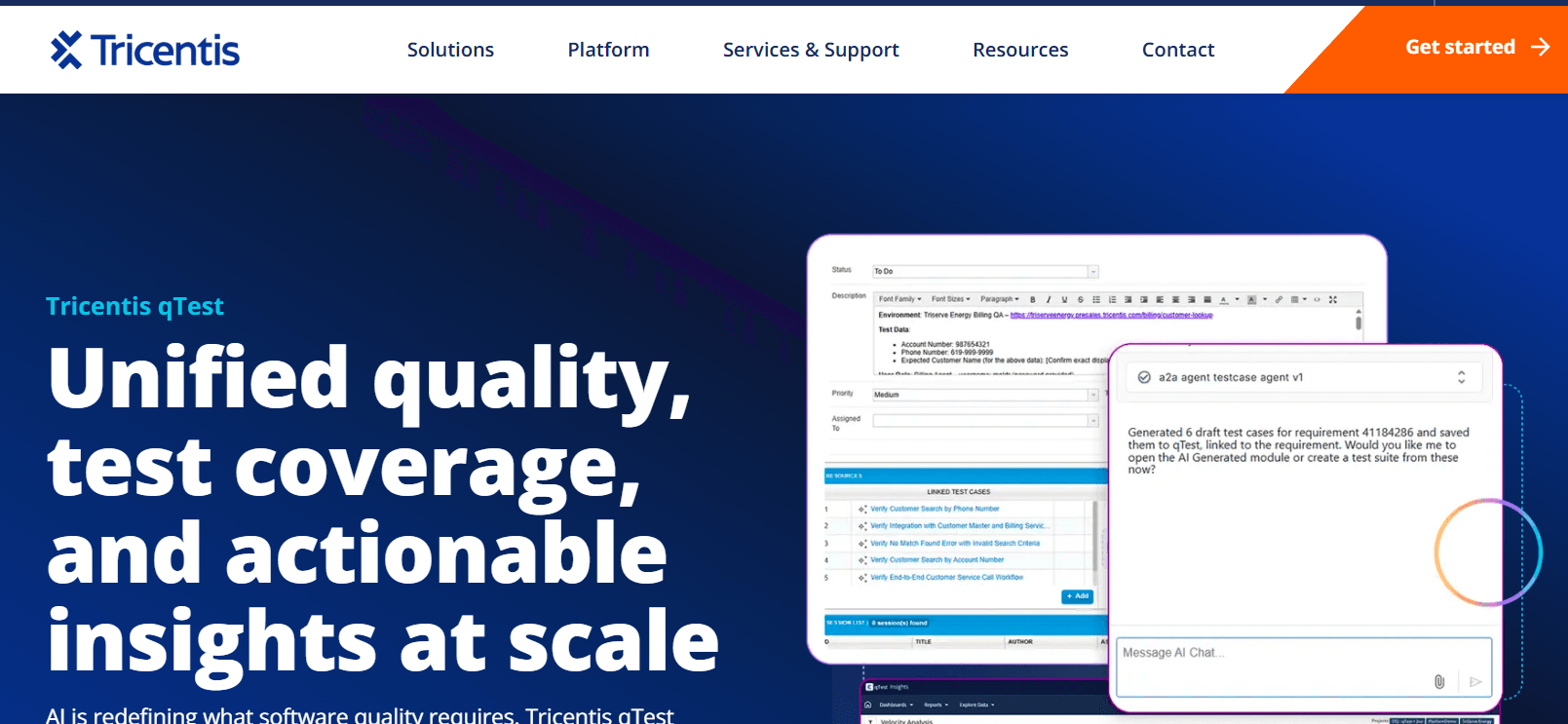1568x724 pixels.
Task: Open the Resources menu
Action: (1020, 50)
